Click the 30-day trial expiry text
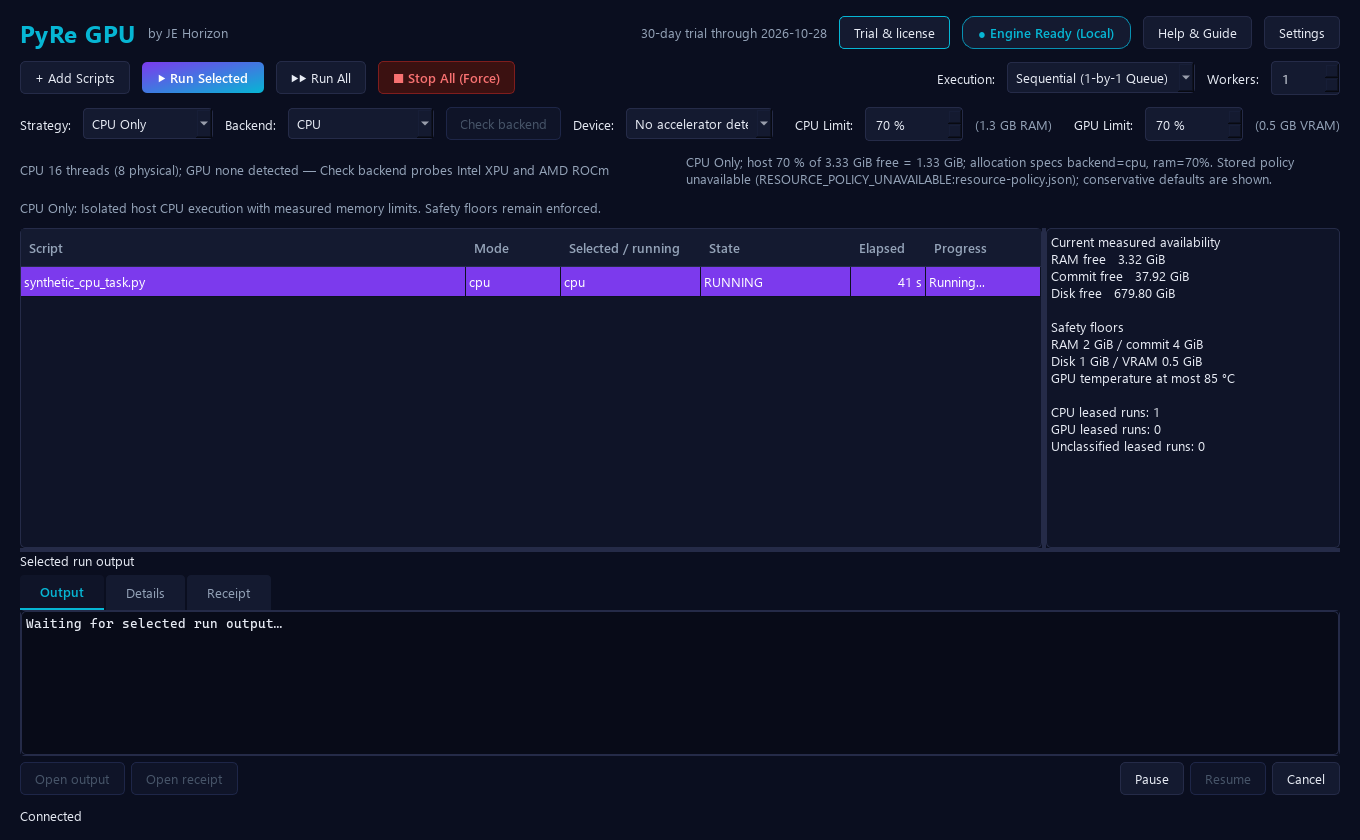Image resolution: width=1360 pixels, height=840 pixels. (x=734, y=33)
